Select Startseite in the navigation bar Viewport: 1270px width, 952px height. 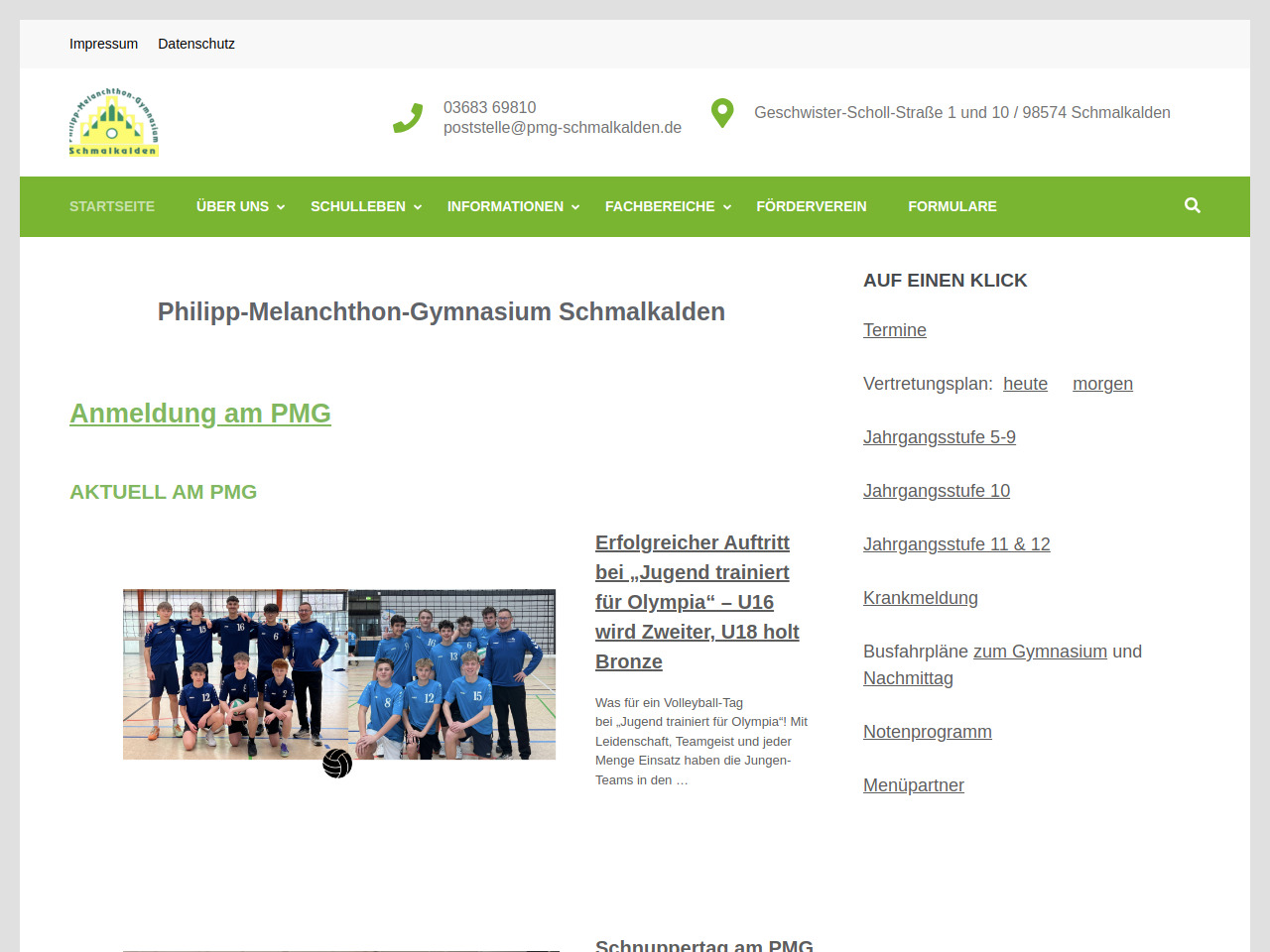[112, 206]
